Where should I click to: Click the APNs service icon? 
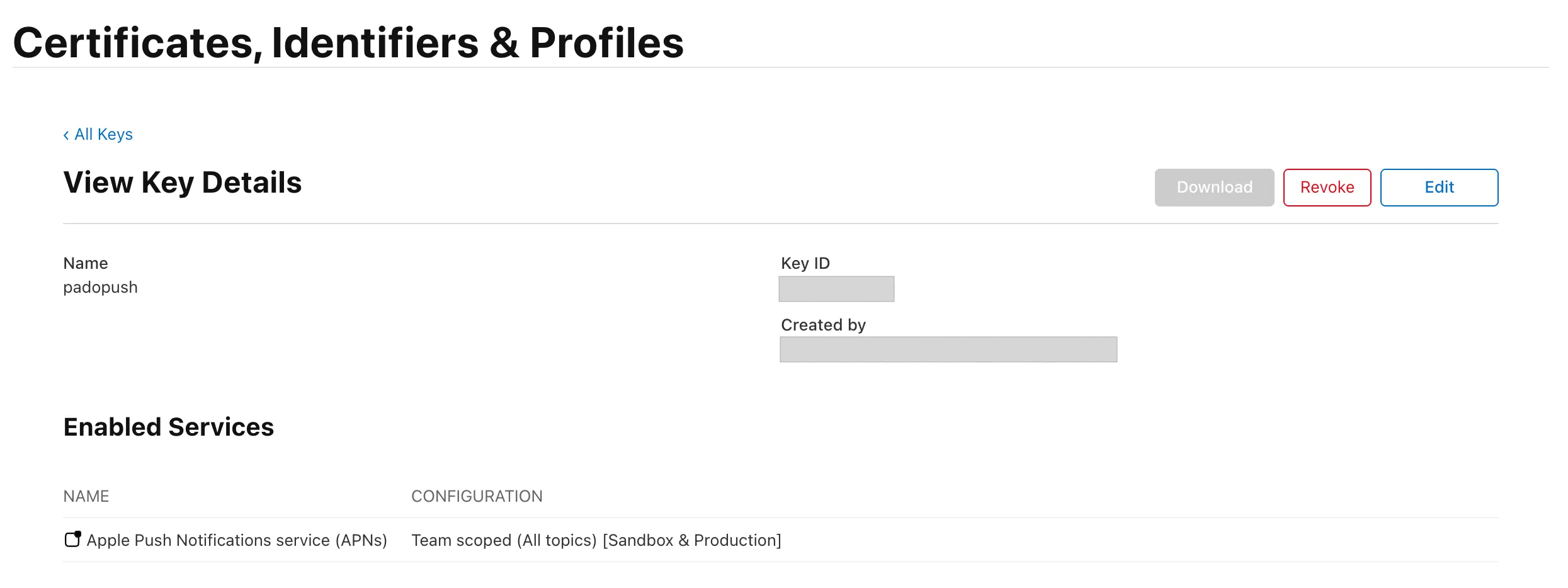coord(73,540)
